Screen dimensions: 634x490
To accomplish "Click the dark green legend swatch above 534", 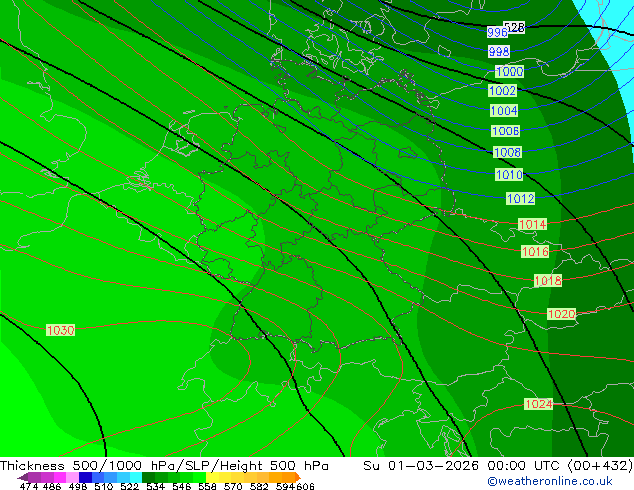I will pyautogui.click(x=148, y=477).
